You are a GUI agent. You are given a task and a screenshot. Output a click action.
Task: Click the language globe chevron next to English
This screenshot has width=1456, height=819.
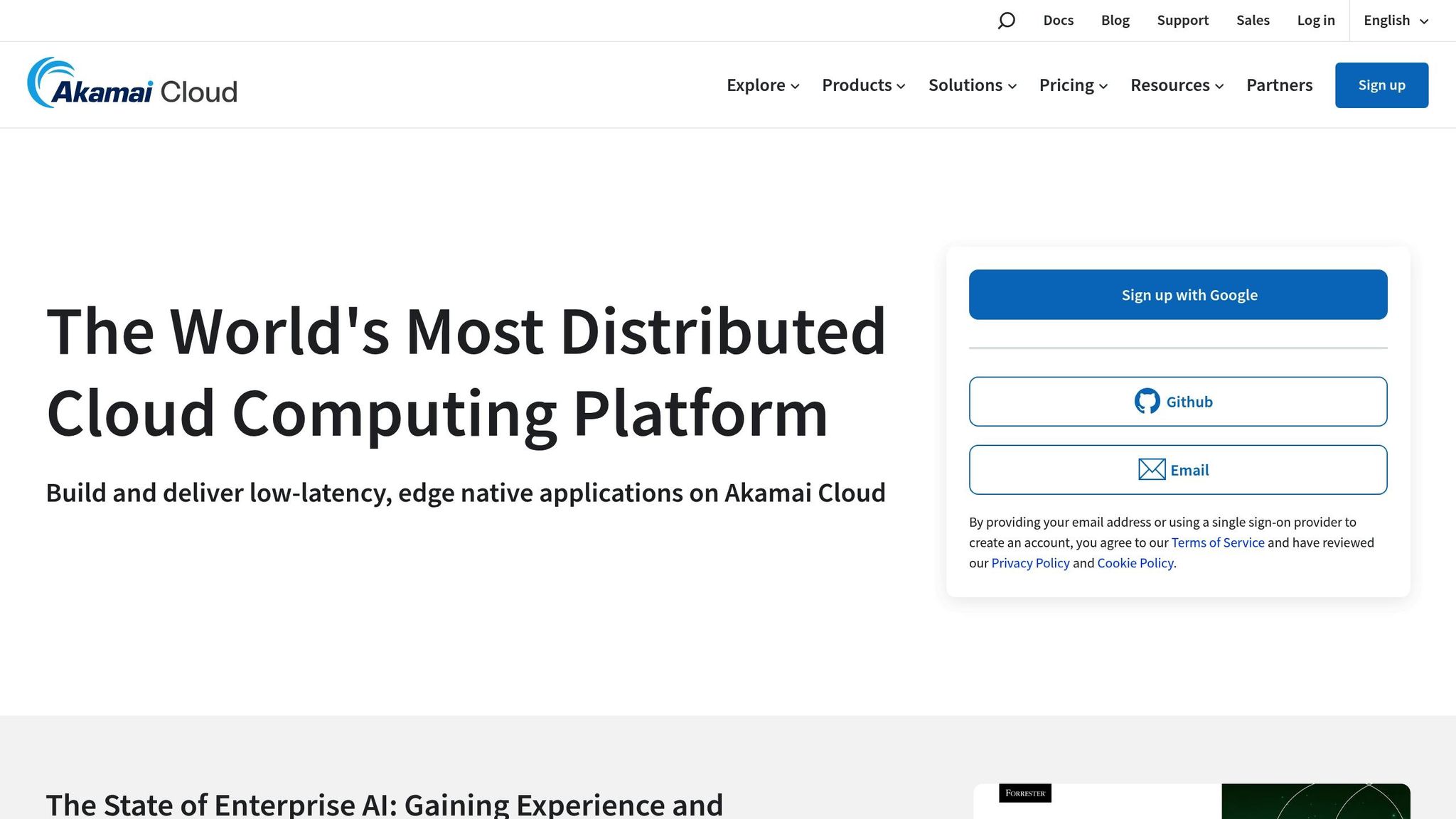(1423, 21)
